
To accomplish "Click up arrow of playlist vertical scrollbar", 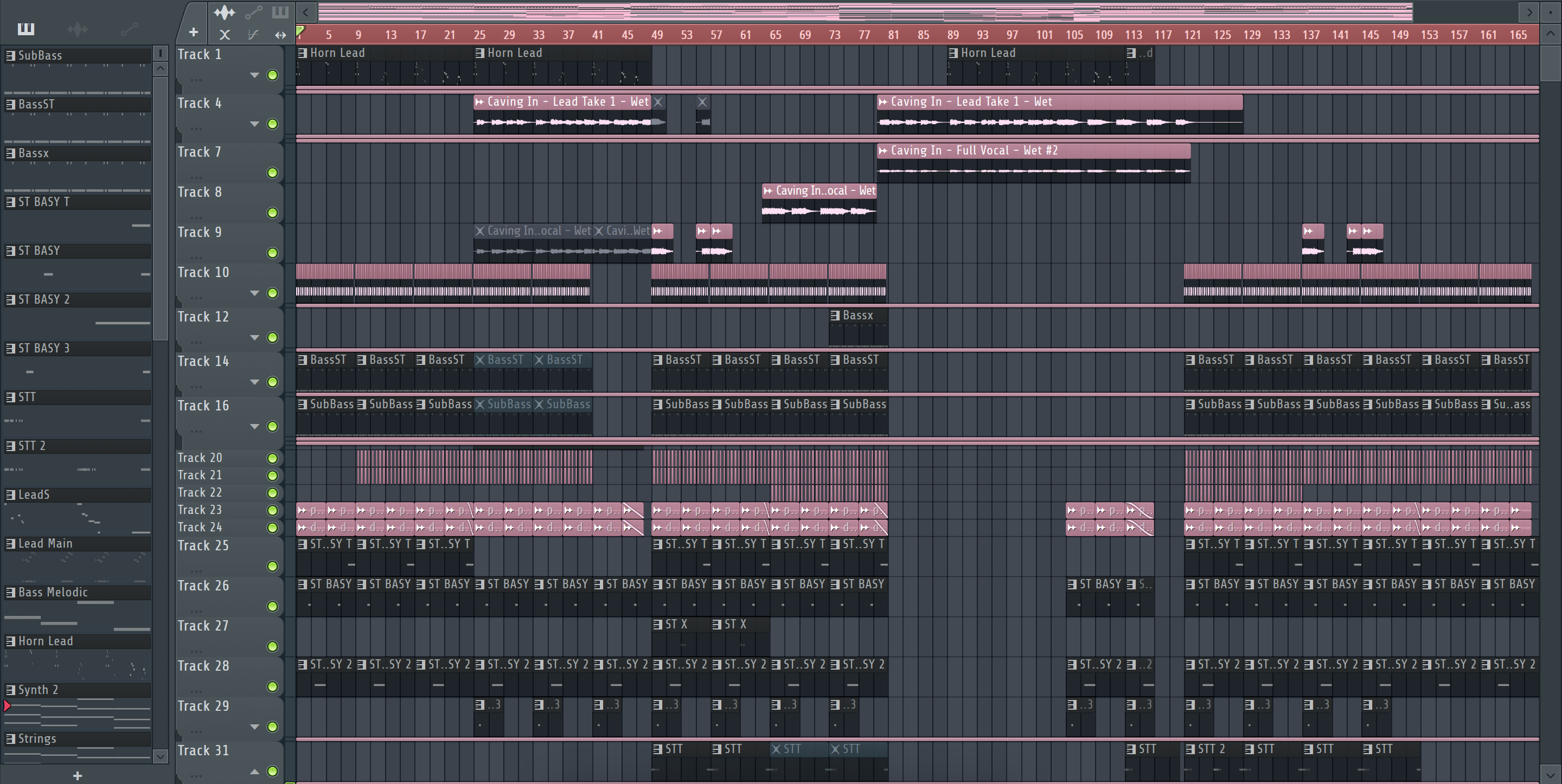I will point(1550,34).
